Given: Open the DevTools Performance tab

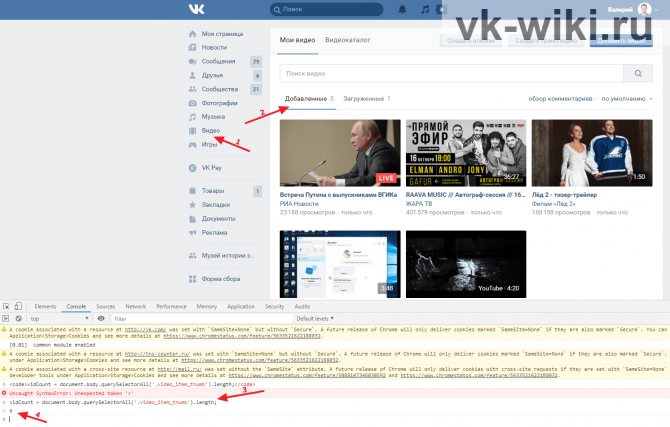Looking at the screenshot, I should pyautogui.click(x=171, y=306).
